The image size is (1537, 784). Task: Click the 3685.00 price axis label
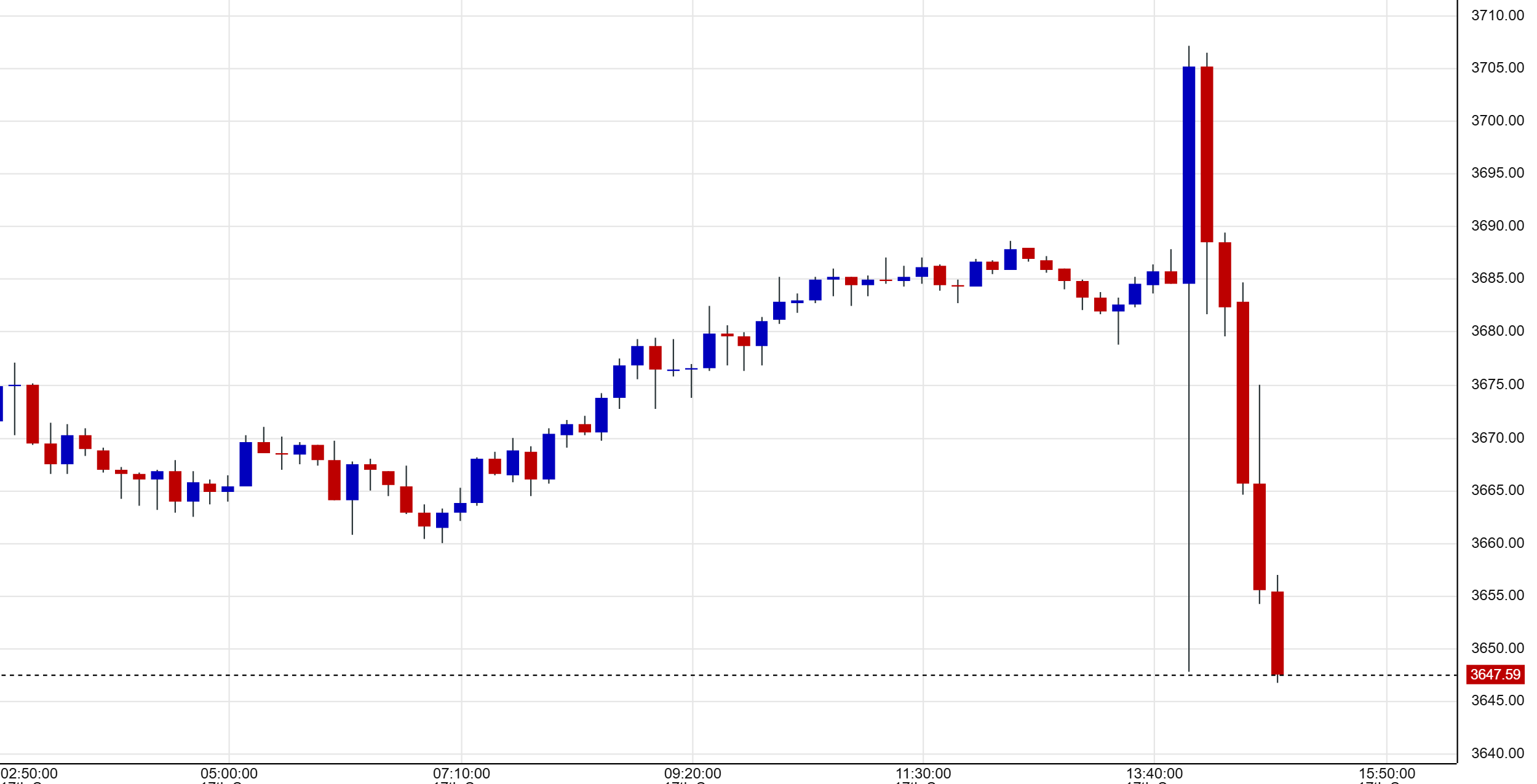pyautogui.click(x=1497, y=278)
